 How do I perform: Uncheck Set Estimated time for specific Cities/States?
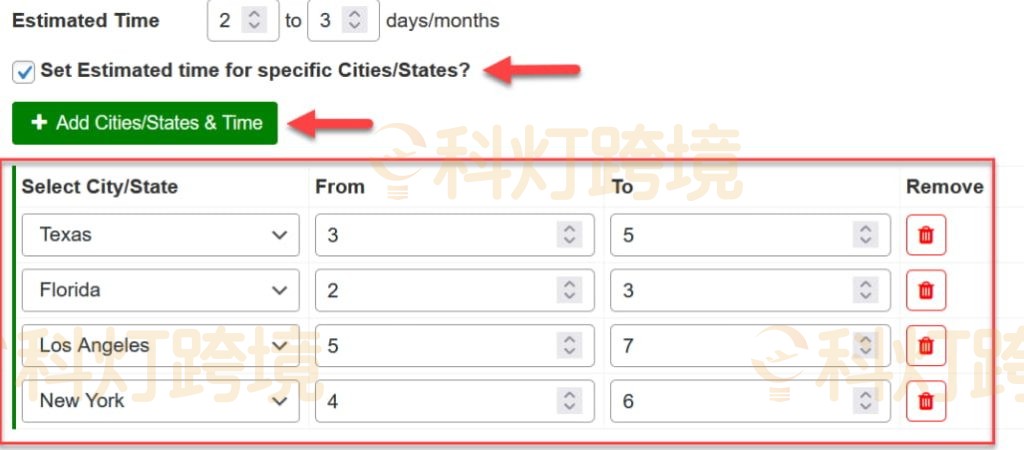point(24,72)
